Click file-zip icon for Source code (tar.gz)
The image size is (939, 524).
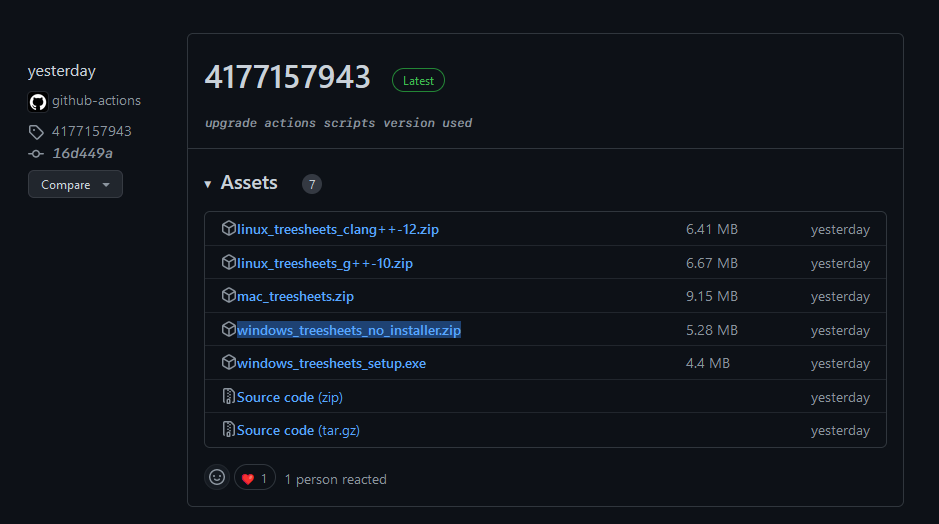pyautogui.click(x=228, y=429)
